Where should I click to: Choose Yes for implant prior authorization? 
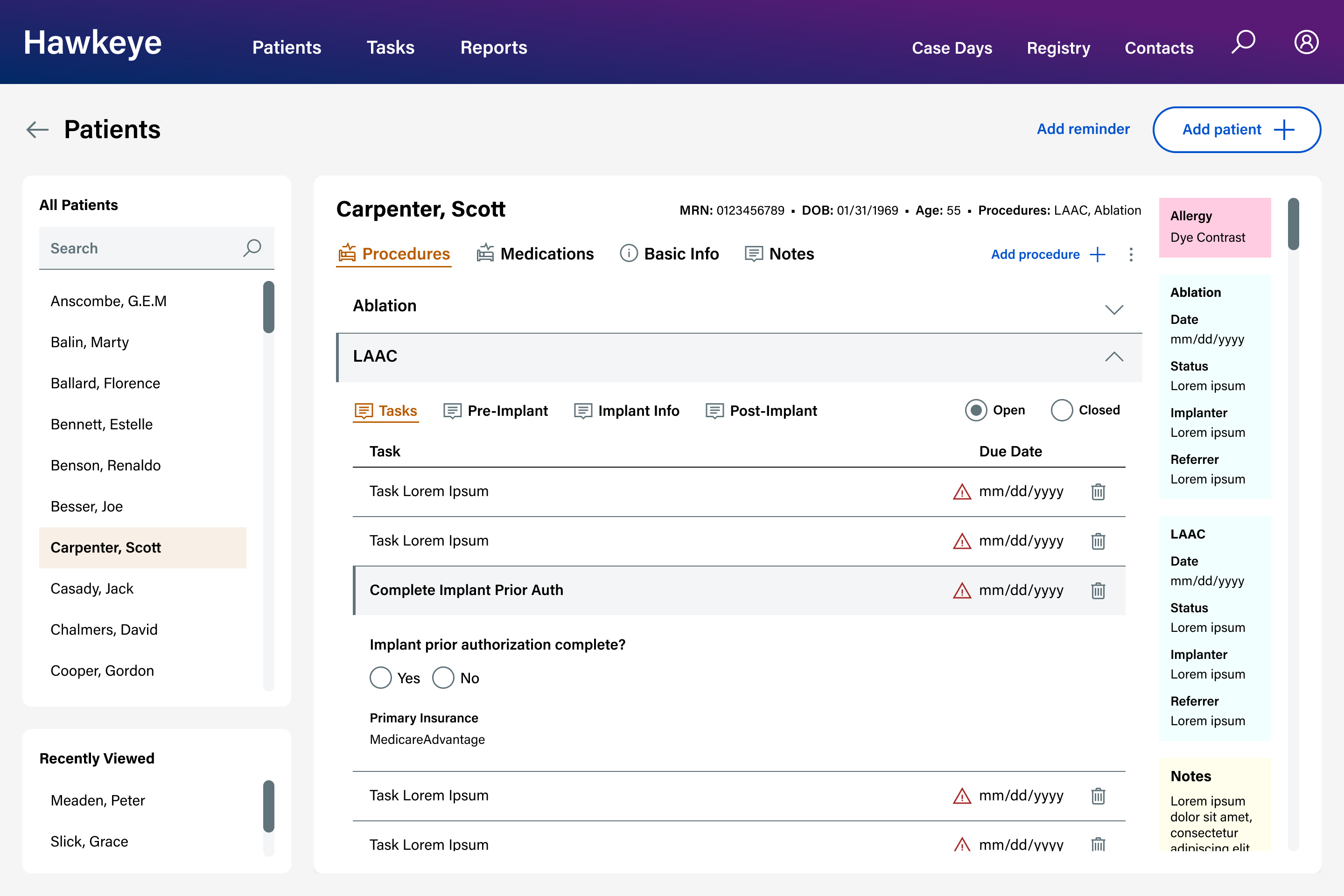381,678
